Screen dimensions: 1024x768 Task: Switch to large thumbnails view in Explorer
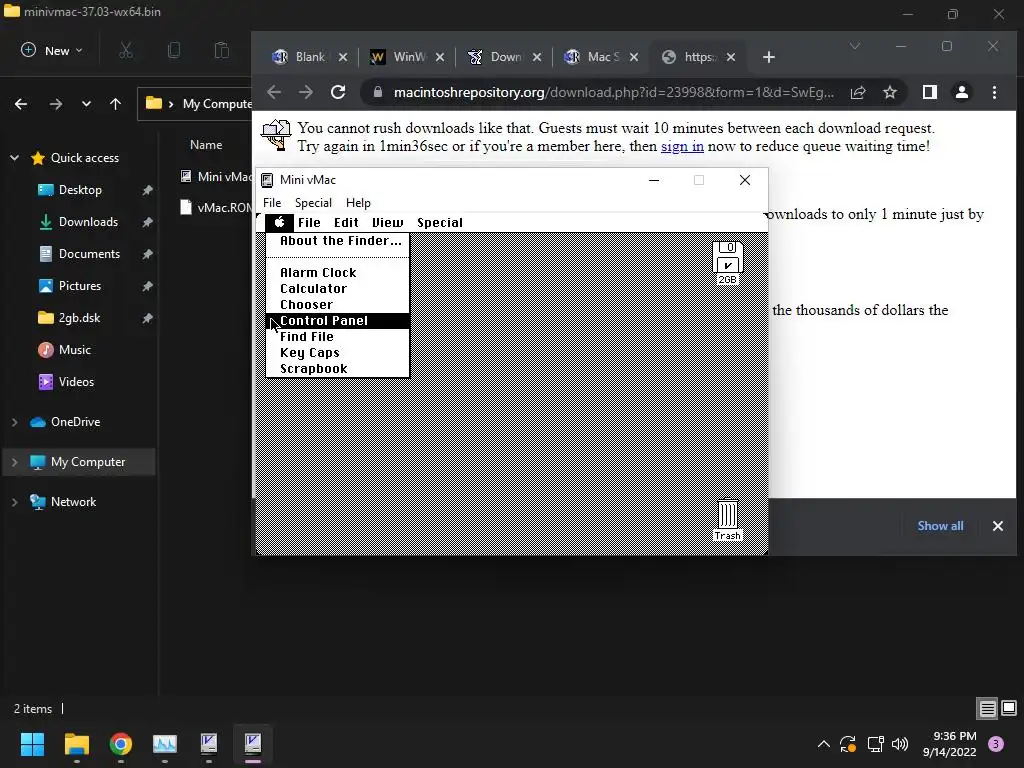(x=1009, y=708)
